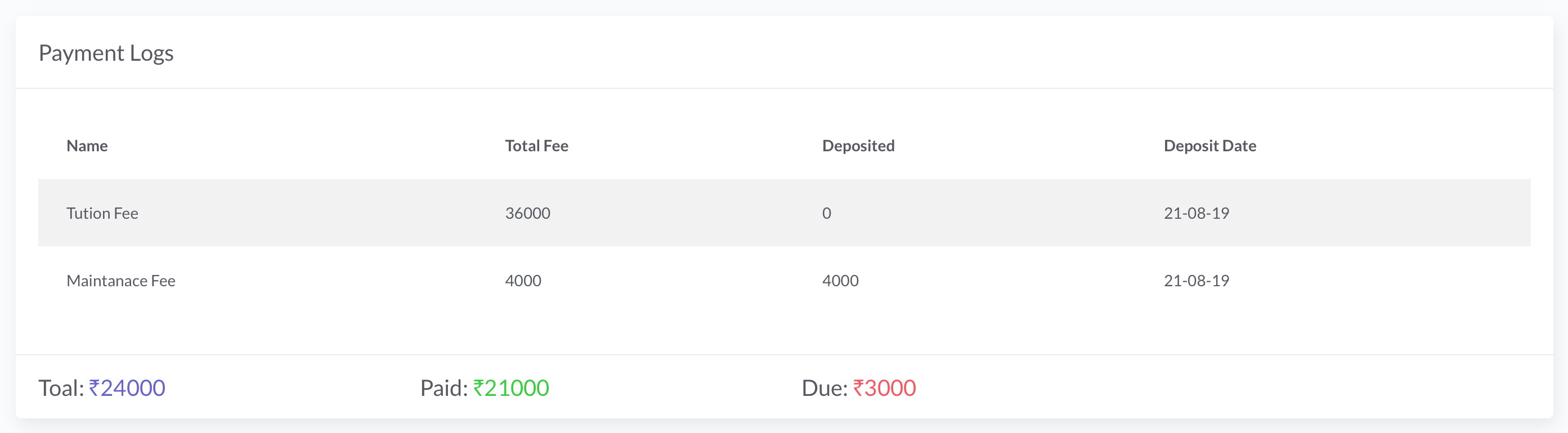
Task: Click the Deposit Date column header
Action: pyautogui.click(x=1209, y=146)
